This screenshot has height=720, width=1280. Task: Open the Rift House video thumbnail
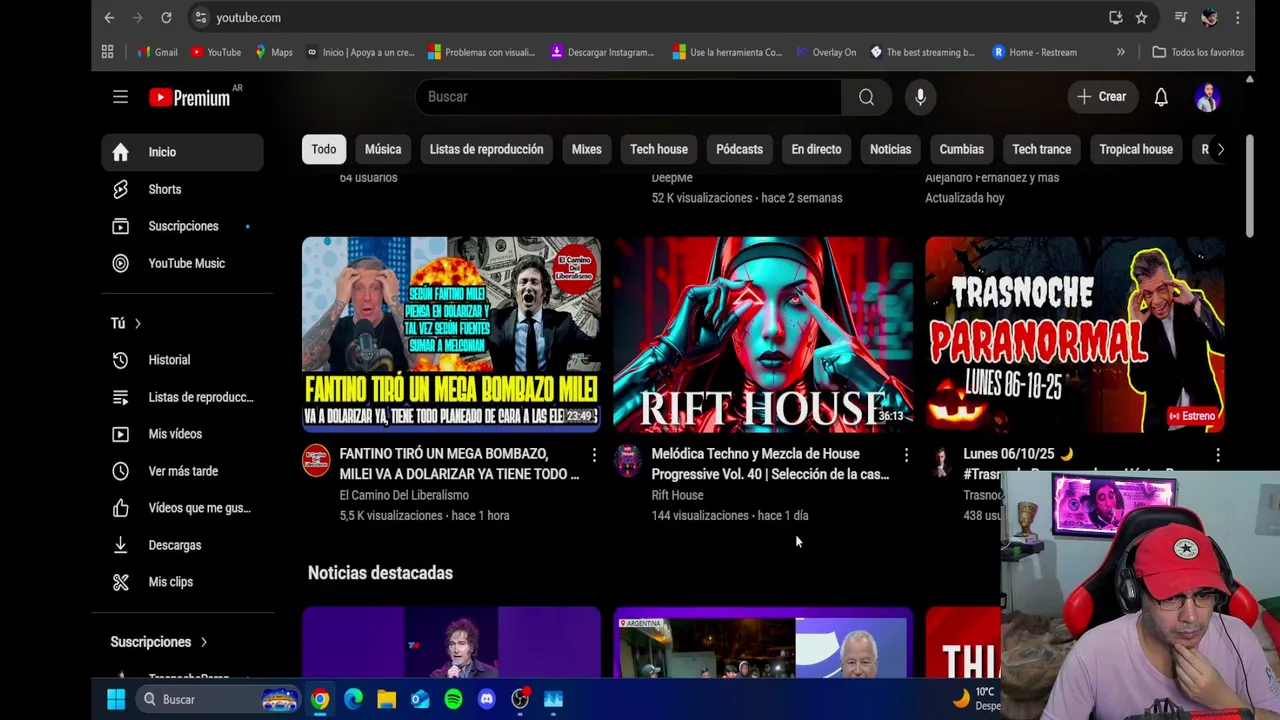click(x=763, y=334)
